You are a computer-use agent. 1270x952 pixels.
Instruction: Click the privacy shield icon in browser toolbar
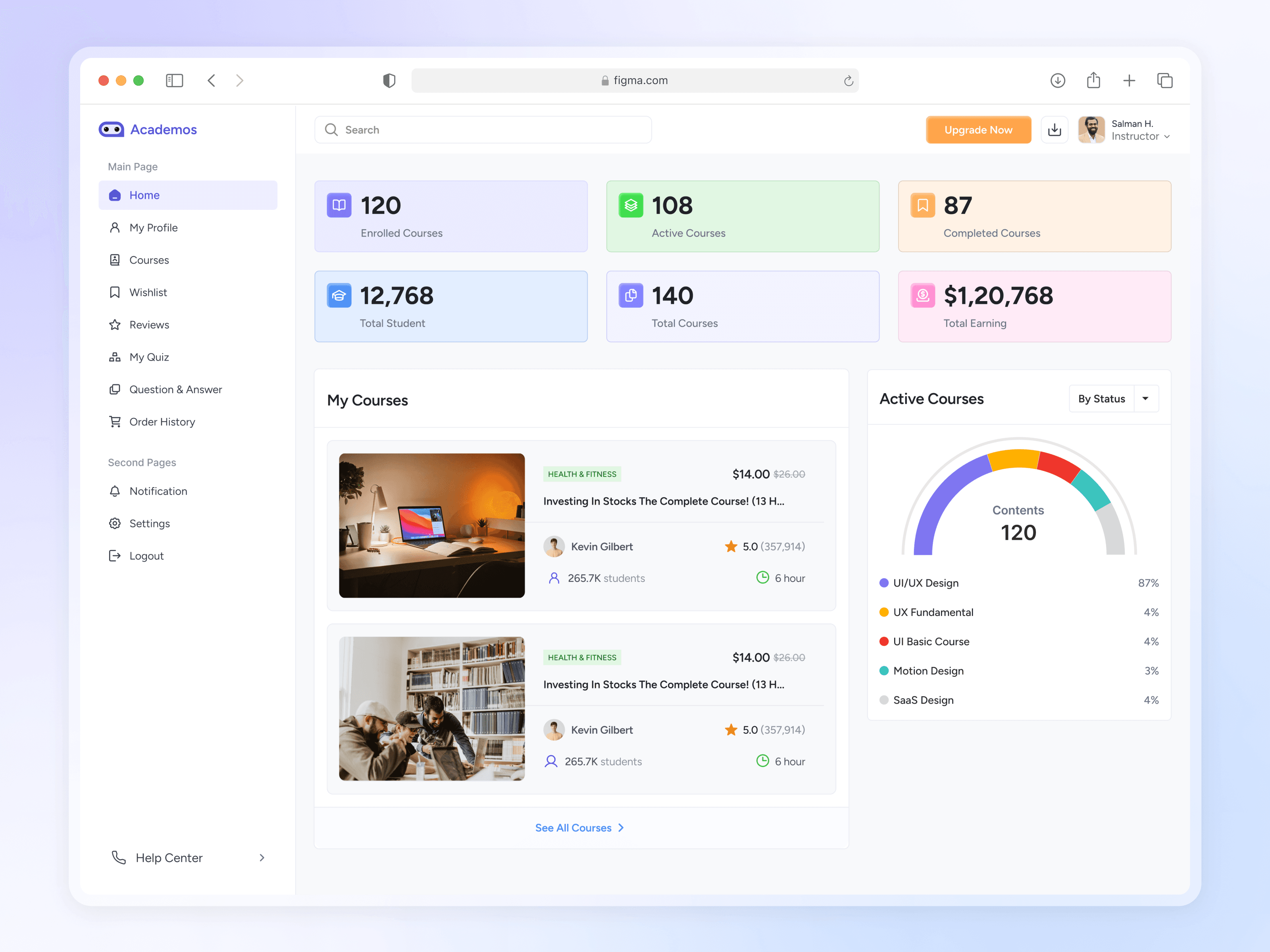pos(389,81)
